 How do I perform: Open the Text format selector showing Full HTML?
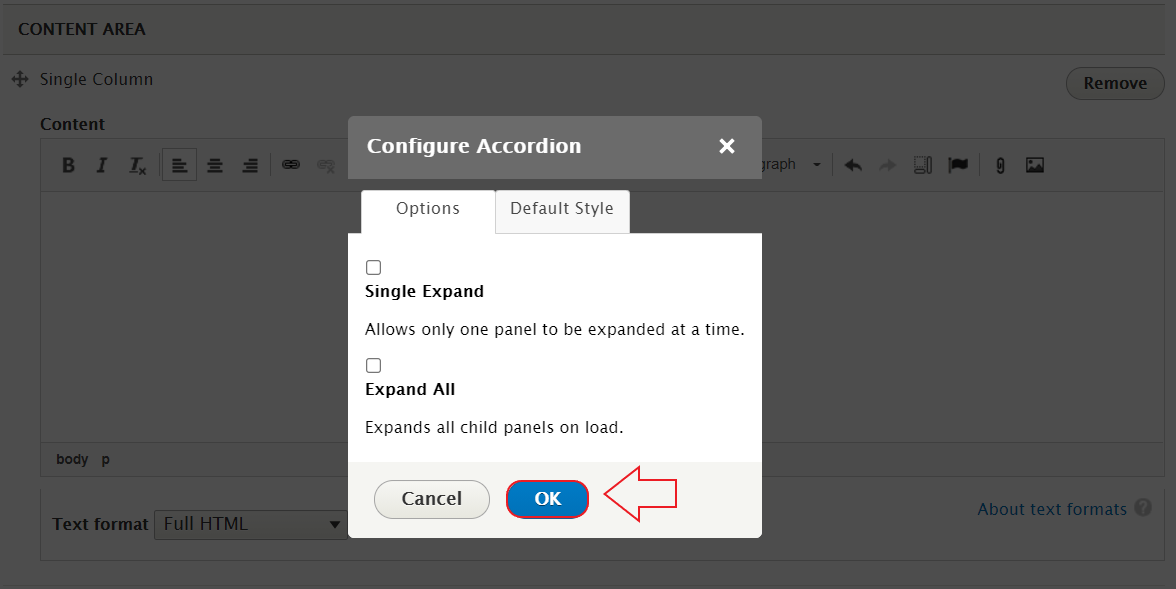point(250,524)
